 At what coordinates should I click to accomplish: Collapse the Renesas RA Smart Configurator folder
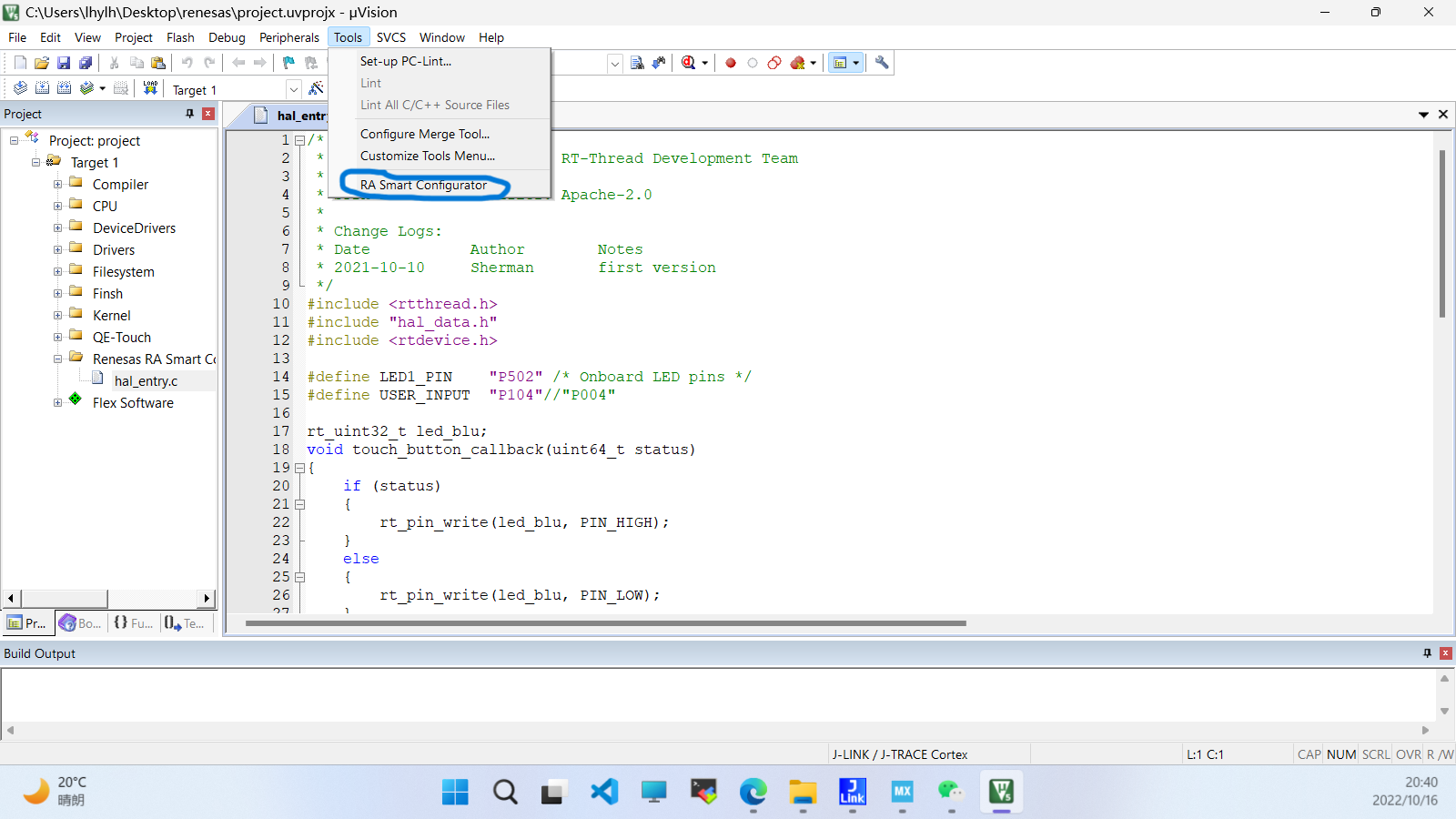(x=57, y=359)
